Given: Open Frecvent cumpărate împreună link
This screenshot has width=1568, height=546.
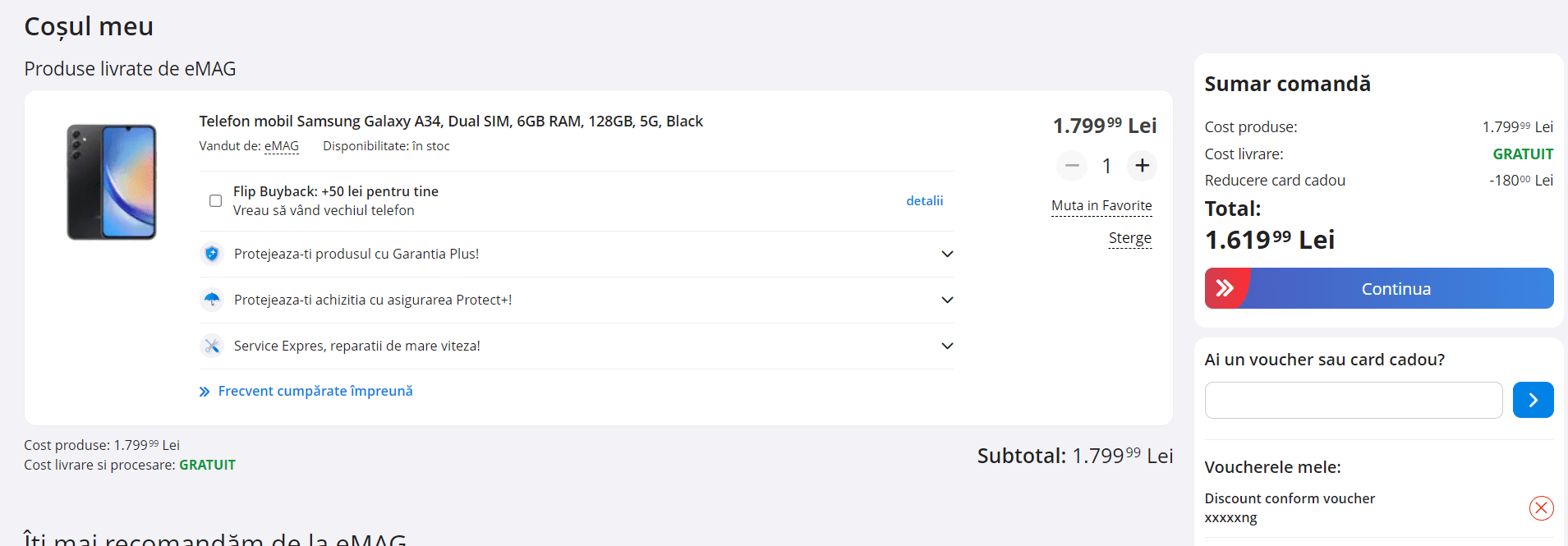Looking at the screenshot, I should pyautogui.click(x=315, y=391).
